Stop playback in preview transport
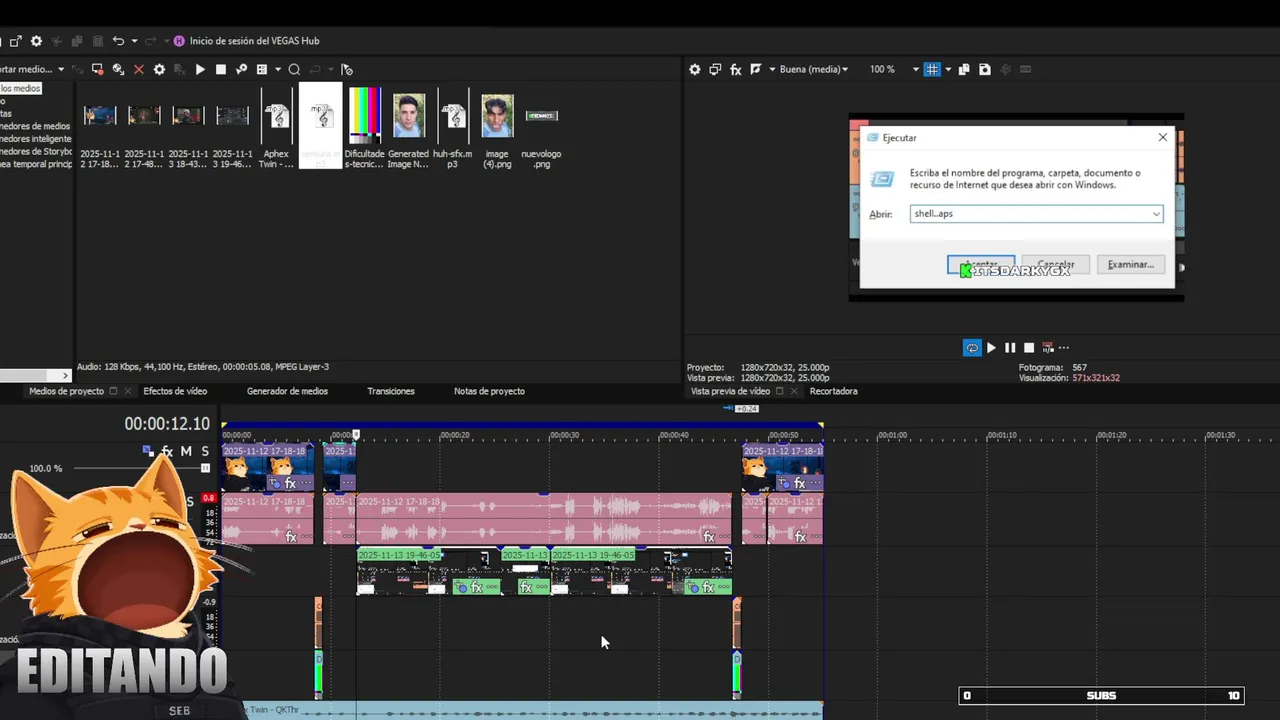This screenshot has width=1280, height=720. point(1029,348)
